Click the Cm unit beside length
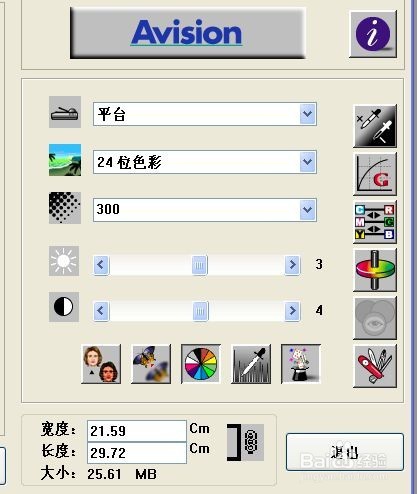 tap(200, 449)
